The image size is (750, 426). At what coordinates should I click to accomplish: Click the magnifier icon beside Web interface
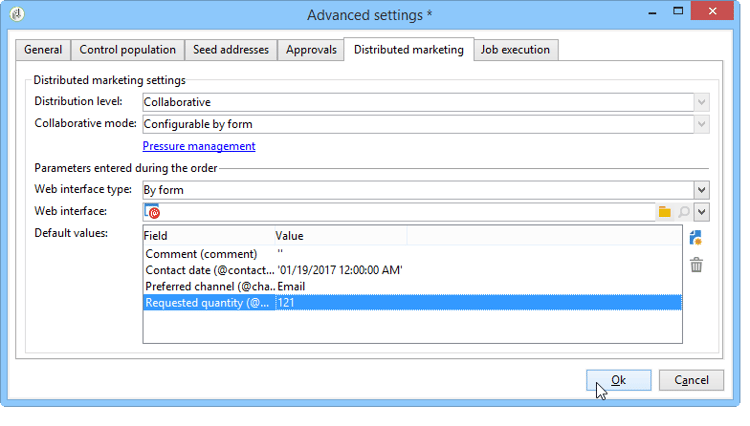[x=683, y=212]
